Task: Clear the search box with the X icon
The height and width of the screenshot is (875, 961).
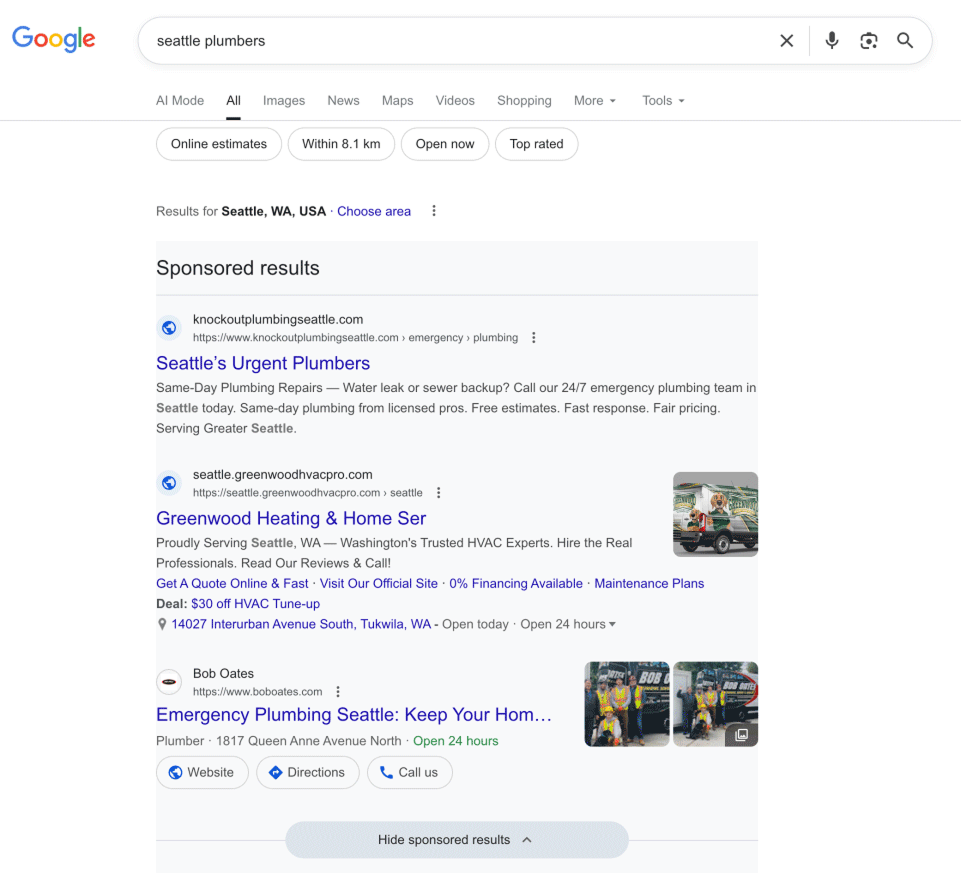Action: [x=786, y=40]
